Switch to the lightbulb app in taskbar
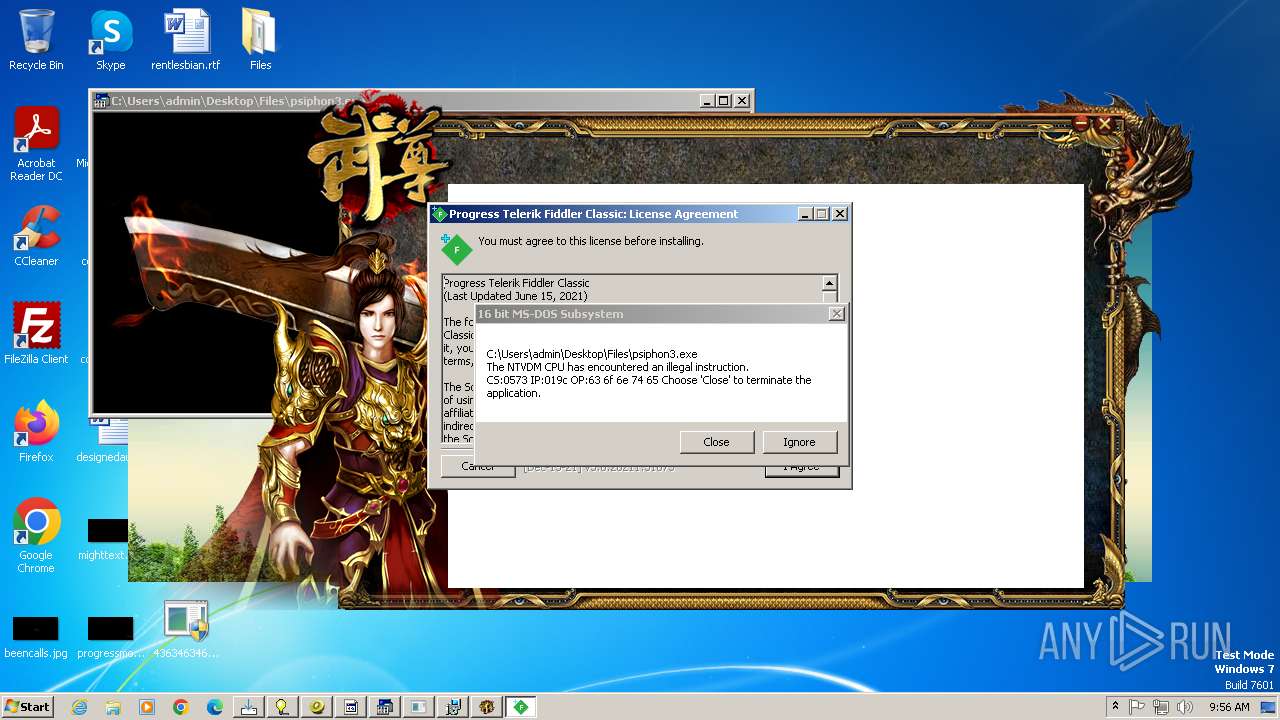This screenshot has height=720, width=1280. [x=283, y=707]
